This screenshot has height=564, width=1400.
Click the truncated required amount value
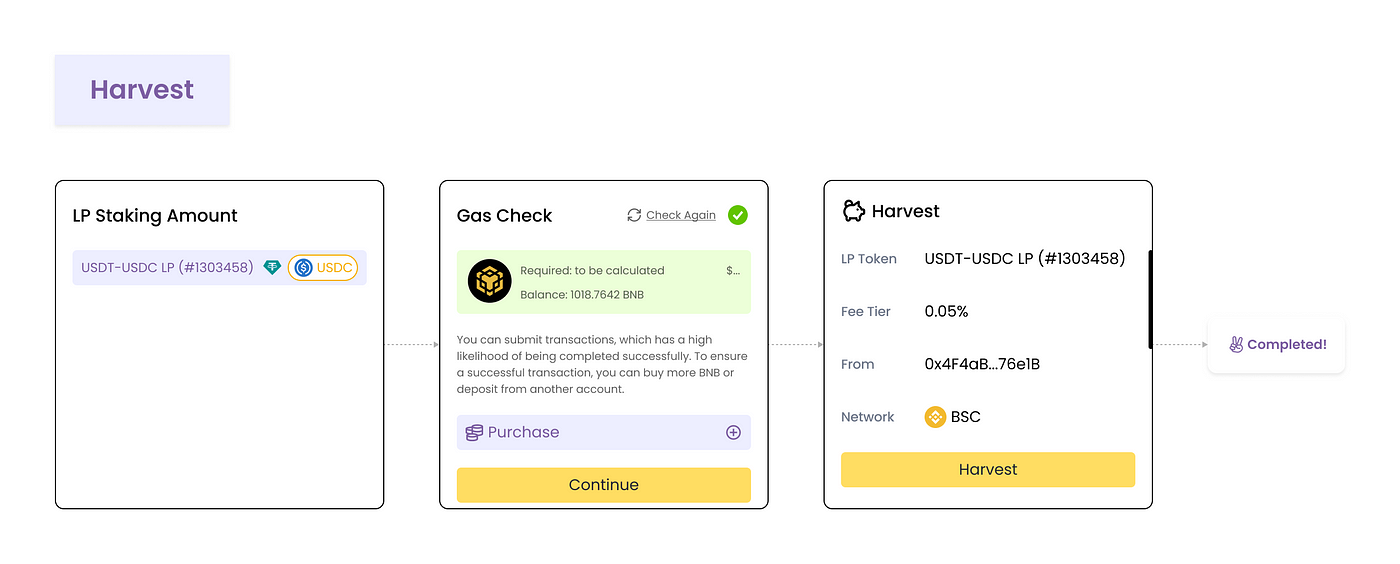coord(733,270)
